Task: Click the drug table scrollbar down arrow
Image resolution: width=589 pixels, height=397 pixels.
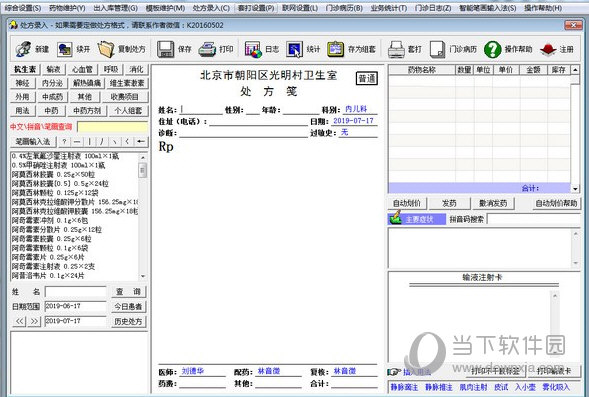Action: point(575,189)
